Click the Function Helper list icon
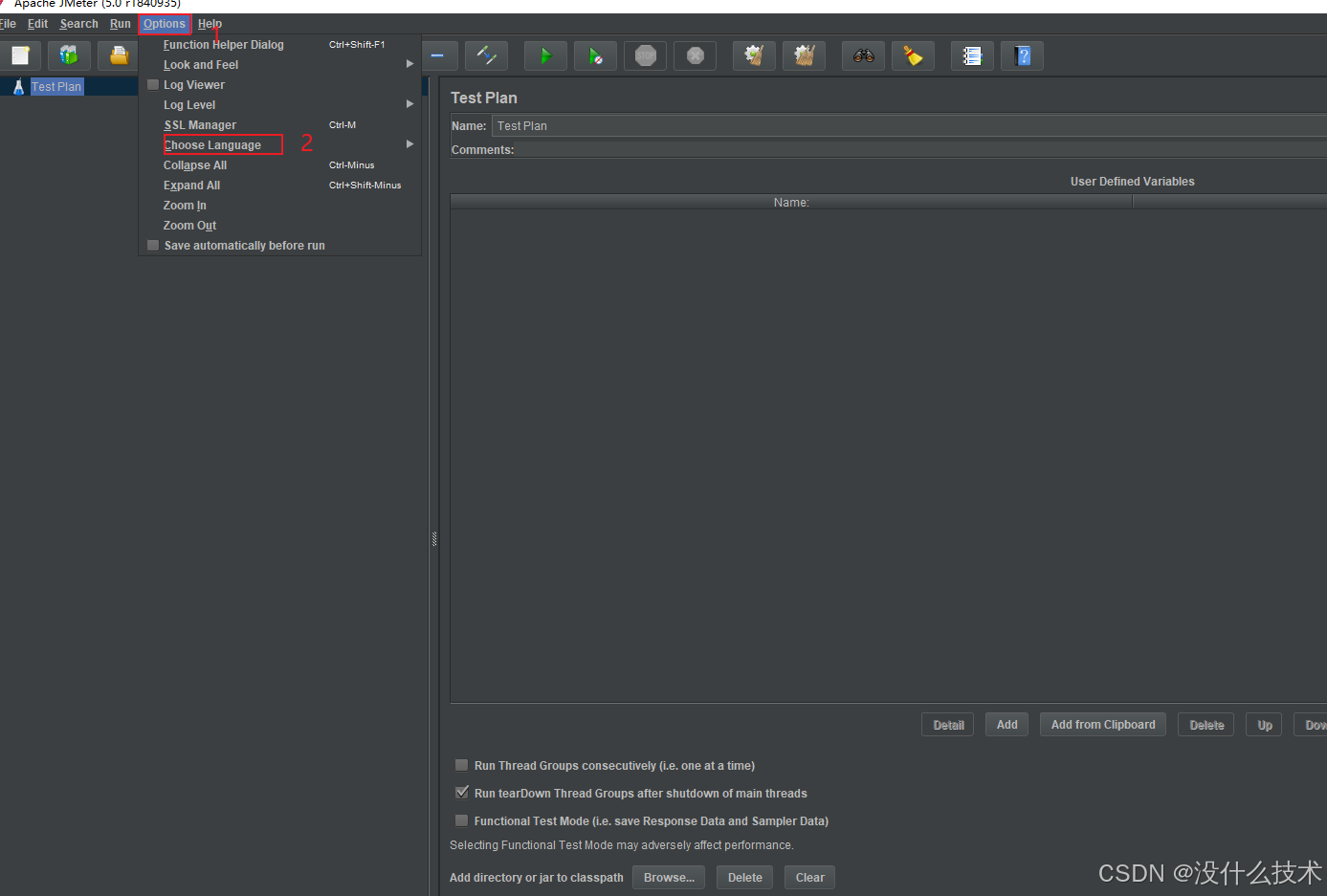The height and width of the screenshot is (896, 1327). click(x=972, y=56)
